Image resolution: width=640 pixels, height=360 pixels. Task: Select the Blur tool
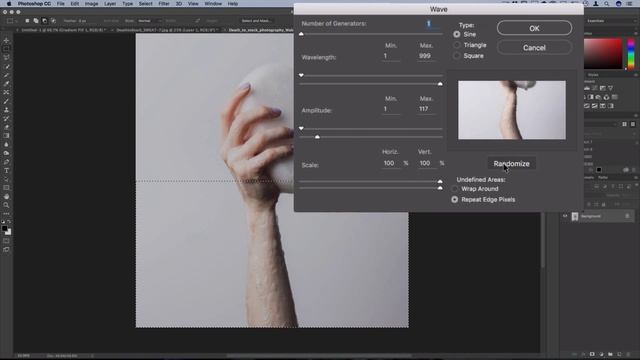(x=6, y=144)
